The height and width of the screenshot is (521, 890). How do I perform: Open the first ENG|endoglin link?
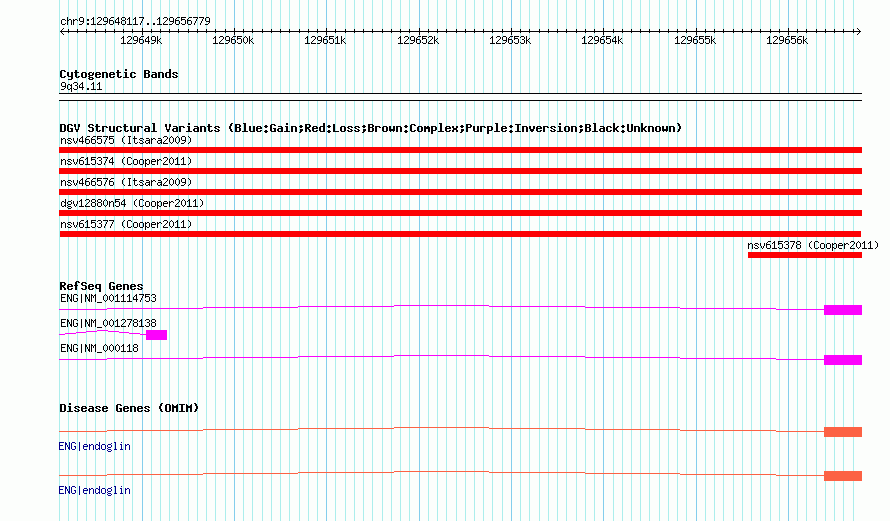click(94, 447)
